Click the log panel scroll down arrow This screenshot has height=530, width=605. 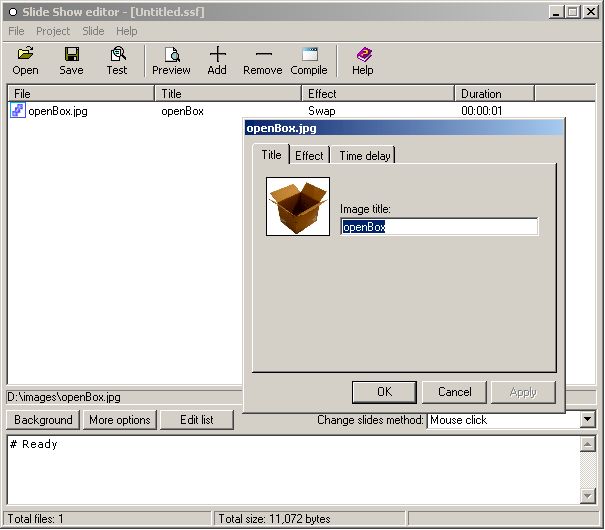tap(587, 496)
